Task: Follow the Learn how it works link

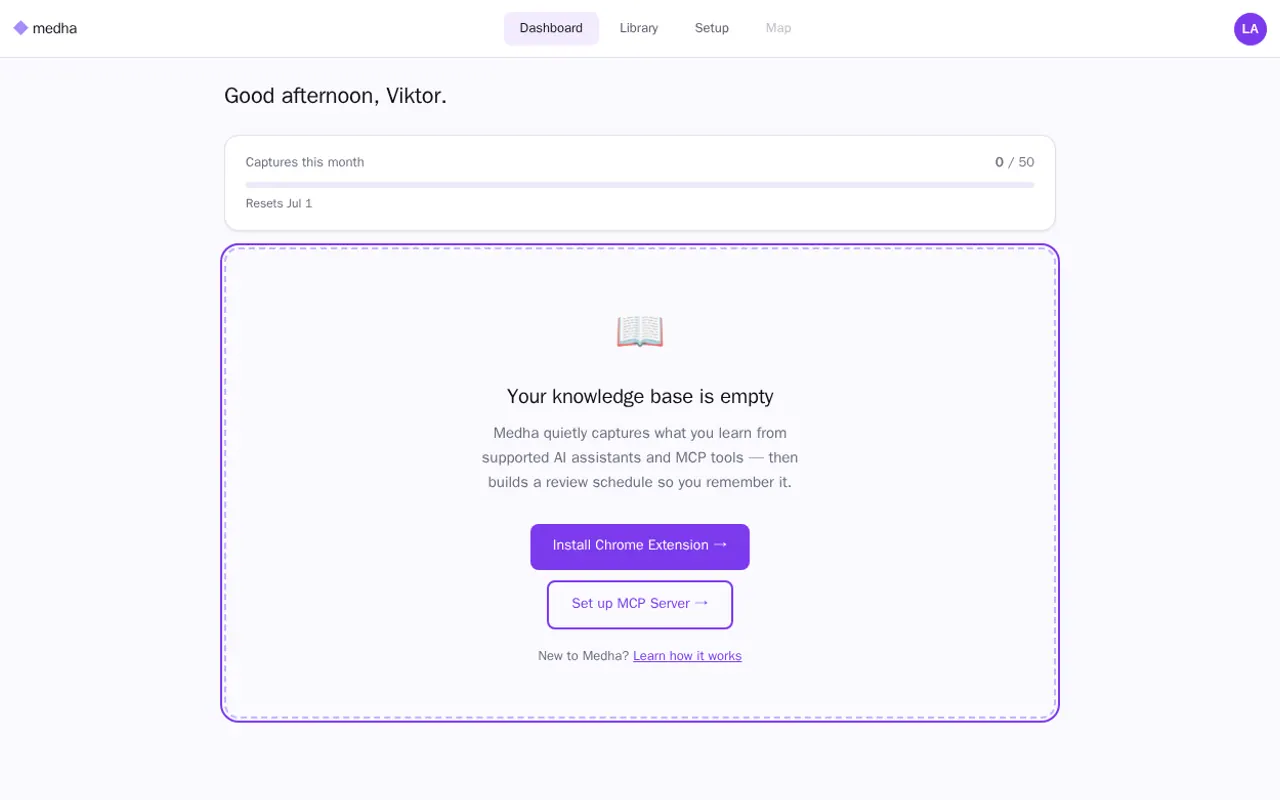Action: [x=687, y=656]
